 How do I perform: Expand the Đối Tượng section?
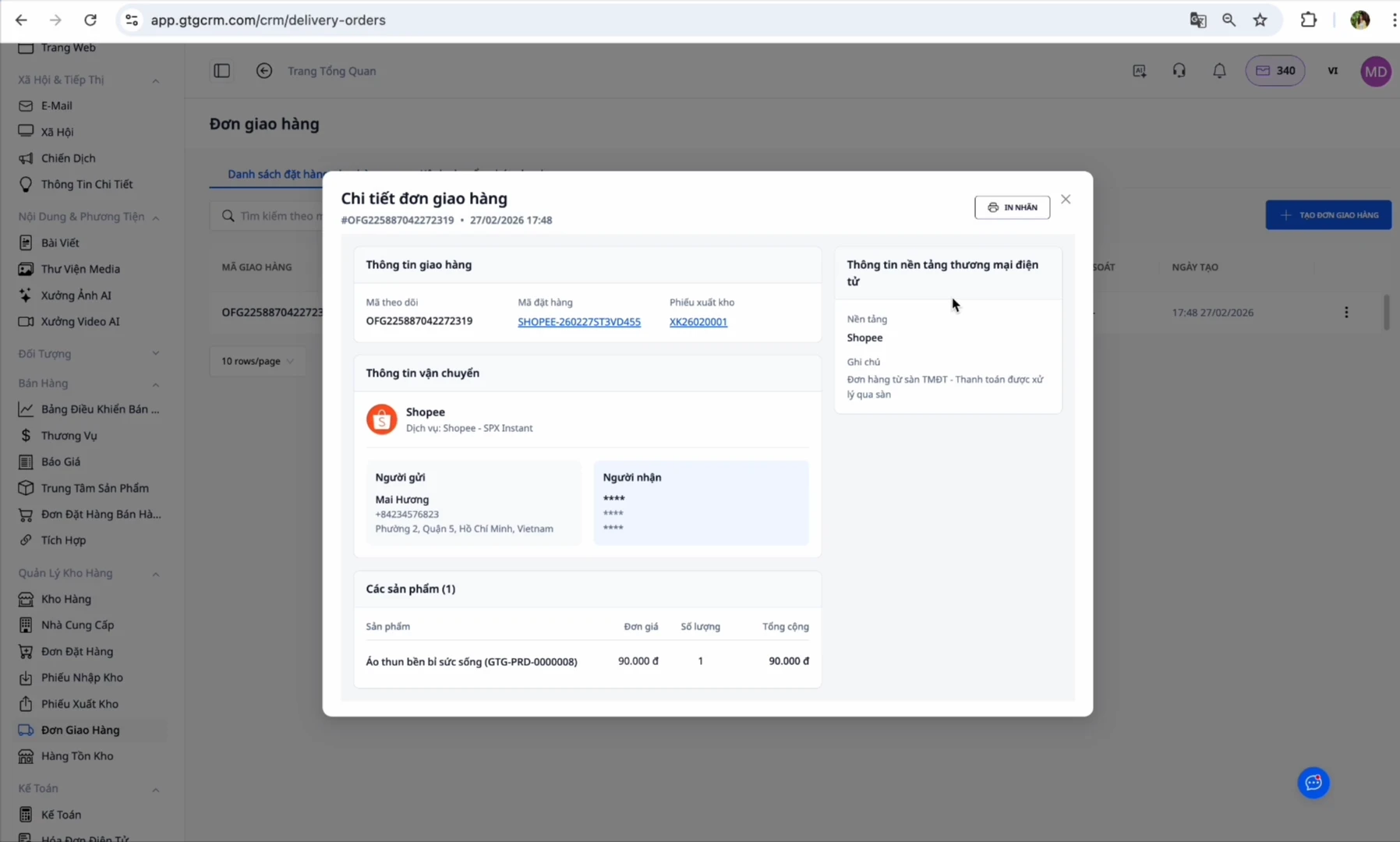(x=155, y=354)
